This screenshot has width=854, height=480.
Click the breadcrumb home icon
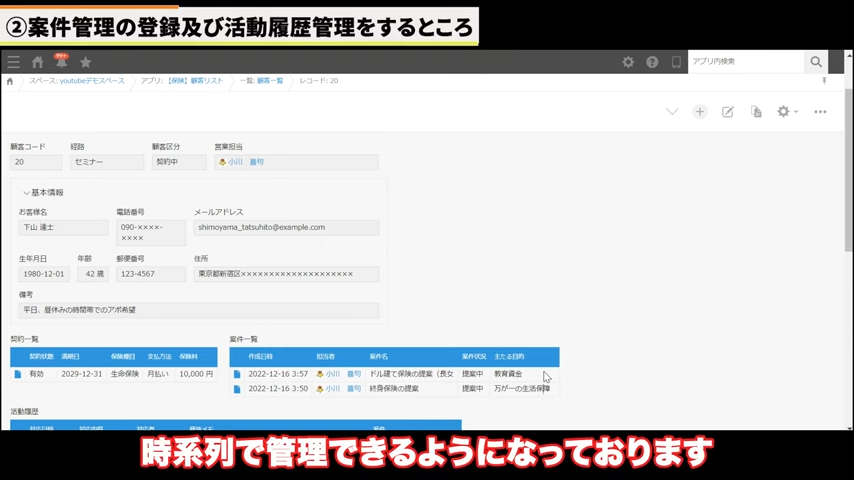click(10, 81)
